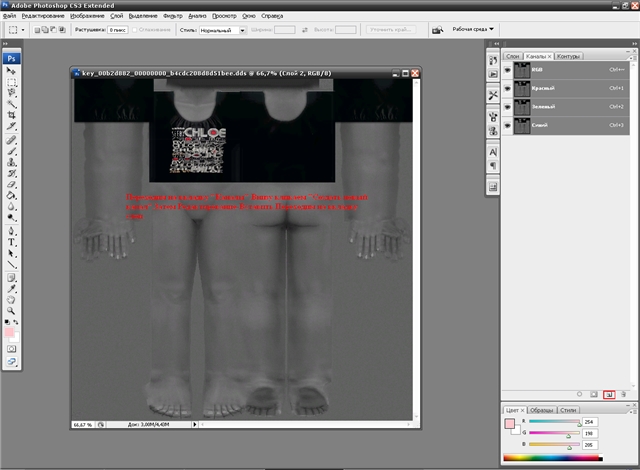Select the Zoom magnifier tool
The image size is (640, 470).
point(12,311)
